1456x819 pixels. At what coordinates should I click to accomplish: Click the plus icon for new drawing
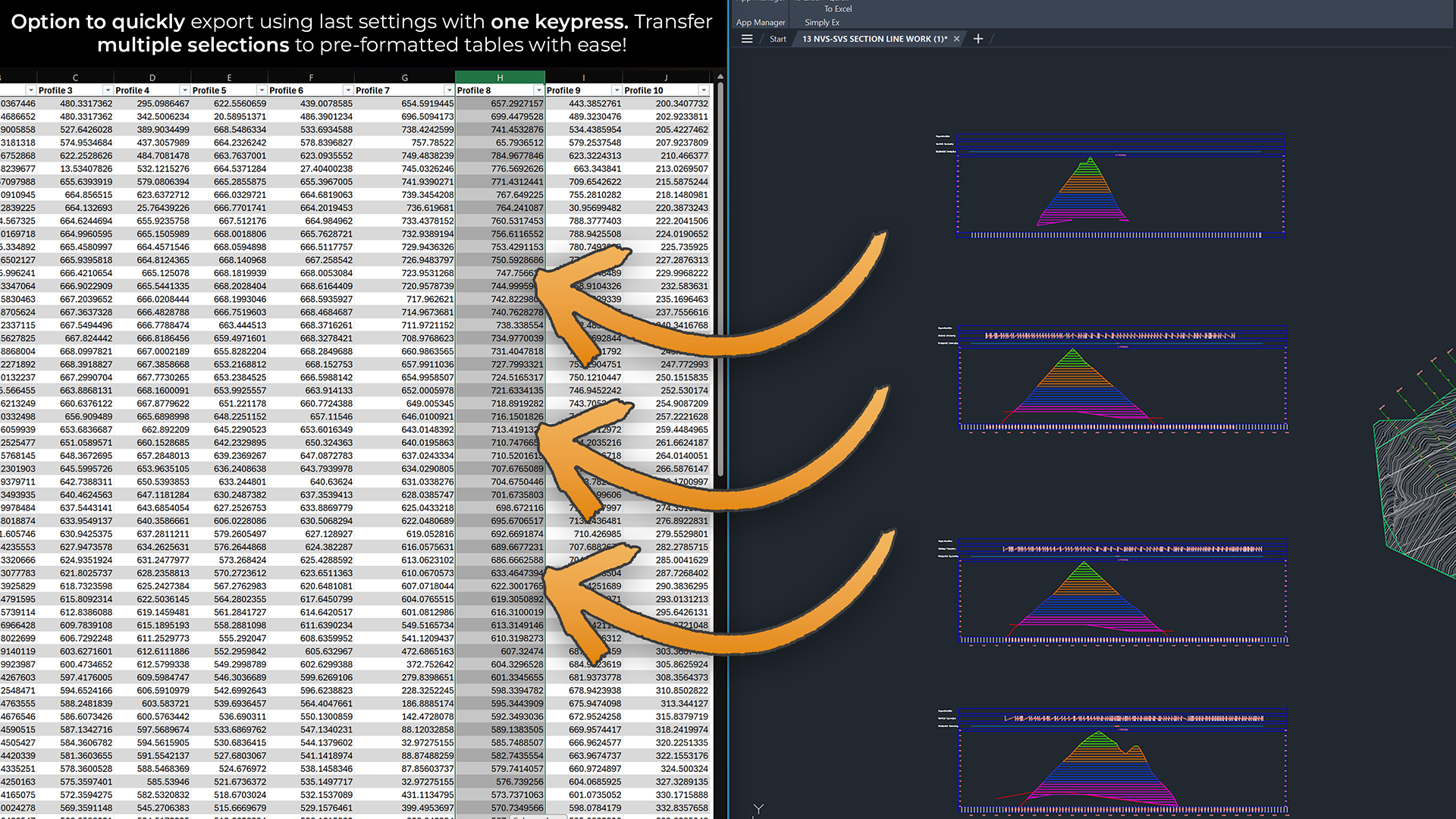pos(978,39)
